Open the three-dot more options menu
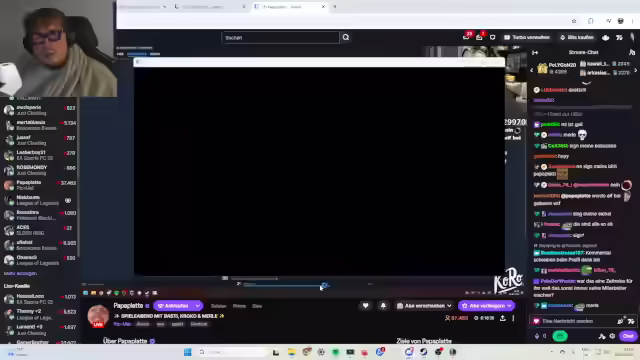This screenshot has height=360, width=640. (513, 318)
